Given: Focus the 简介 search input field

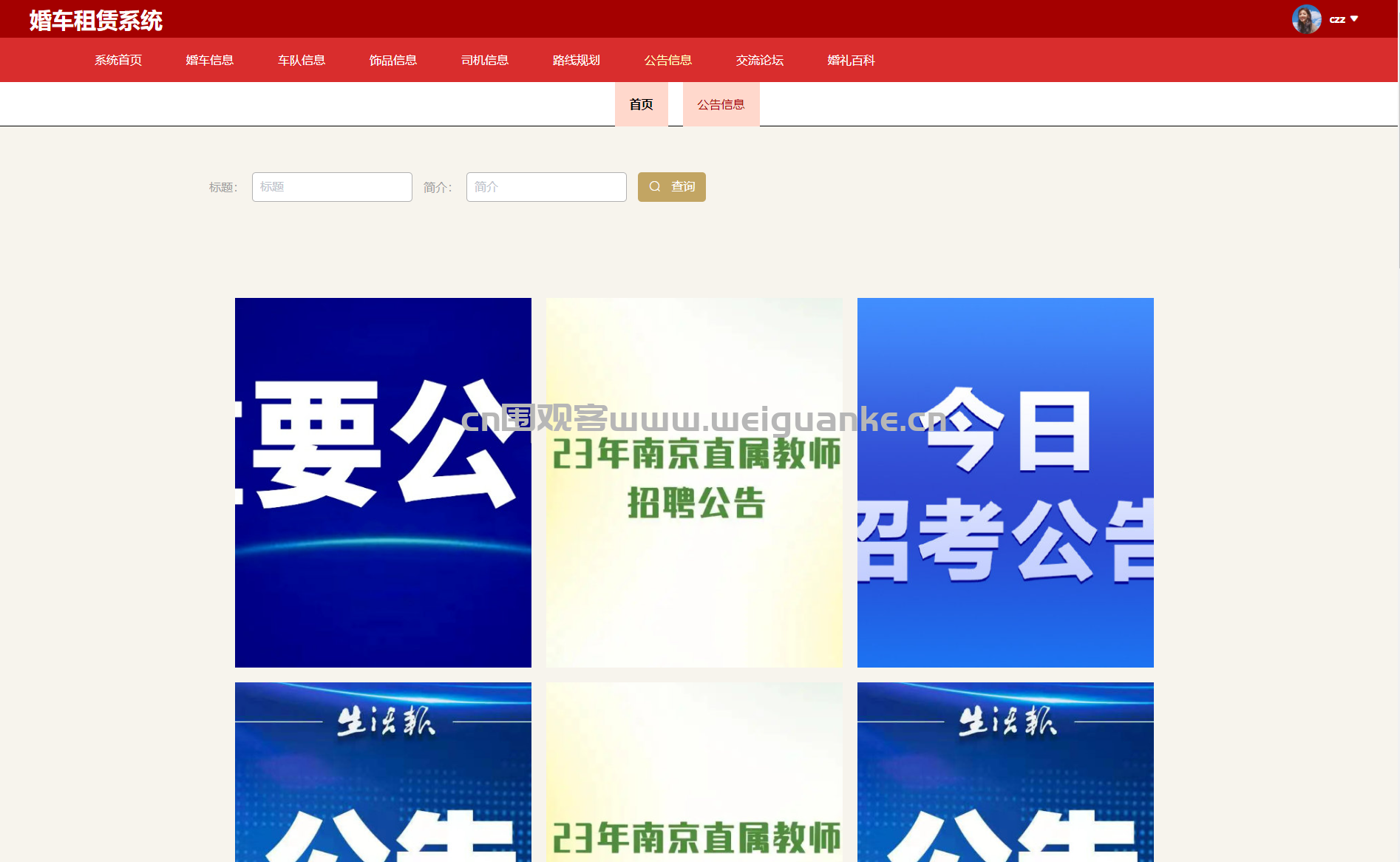Looking at the screenshot, I should click(546, 187).
